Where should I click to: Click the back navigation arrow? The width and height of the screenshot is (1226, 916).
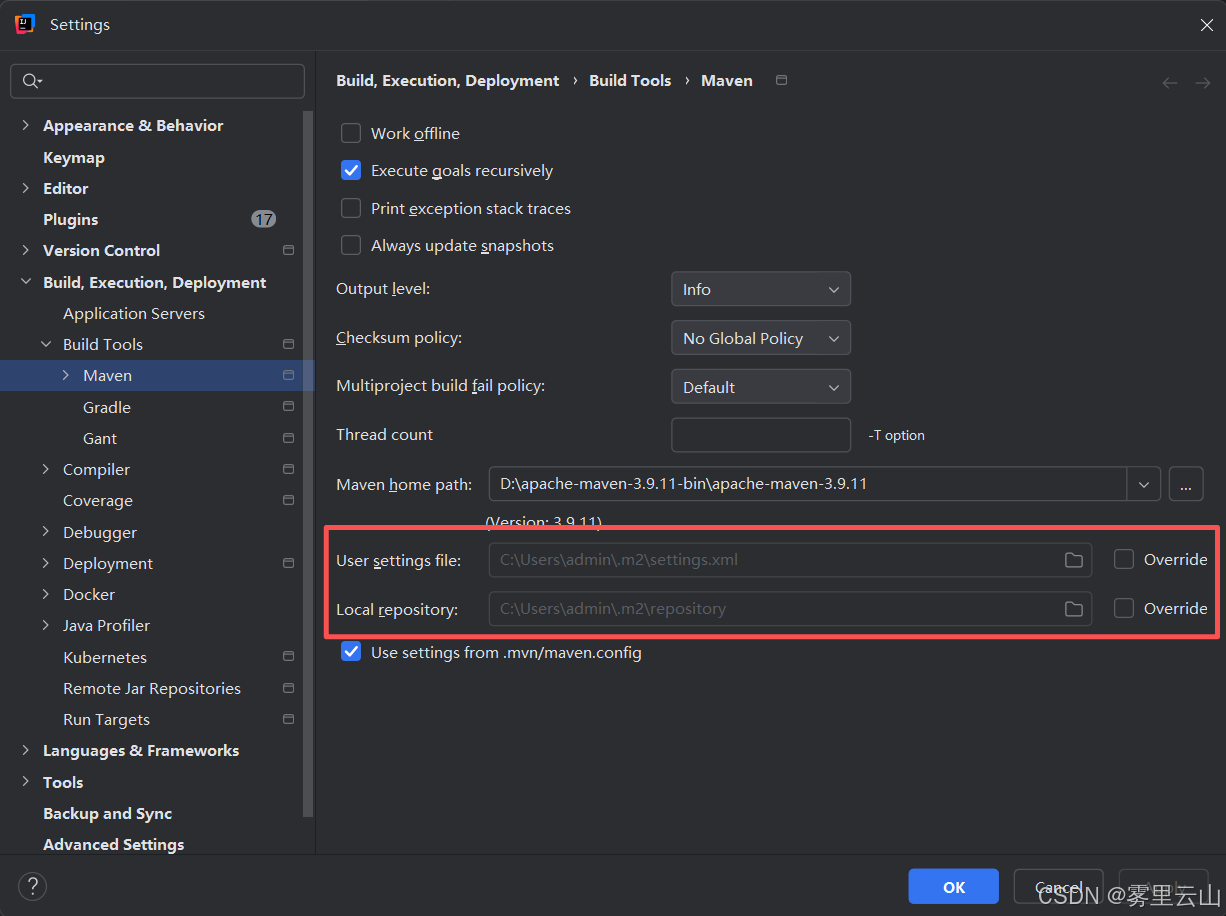click(x=1170, y=82)
